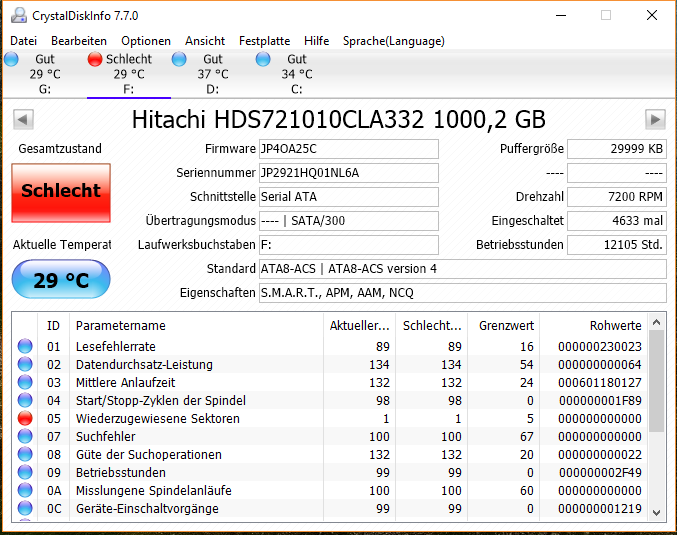Viewport: 677px width, 535px height.
Task: Click the Standard field ATA8-ACS version 4
Action: tap(463, 269)
